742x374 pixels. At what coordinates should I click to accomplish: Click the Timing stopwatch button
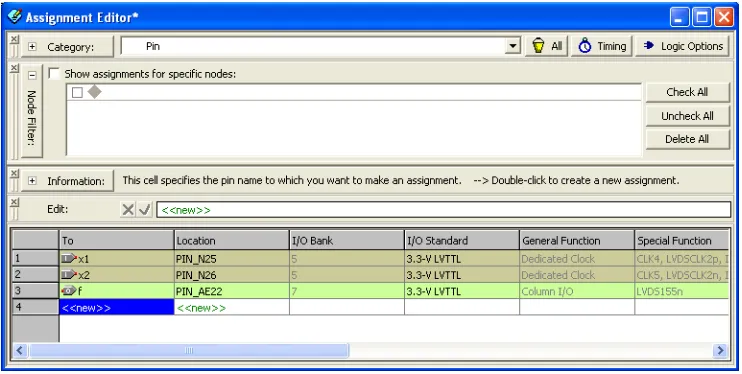click(601, 46)
